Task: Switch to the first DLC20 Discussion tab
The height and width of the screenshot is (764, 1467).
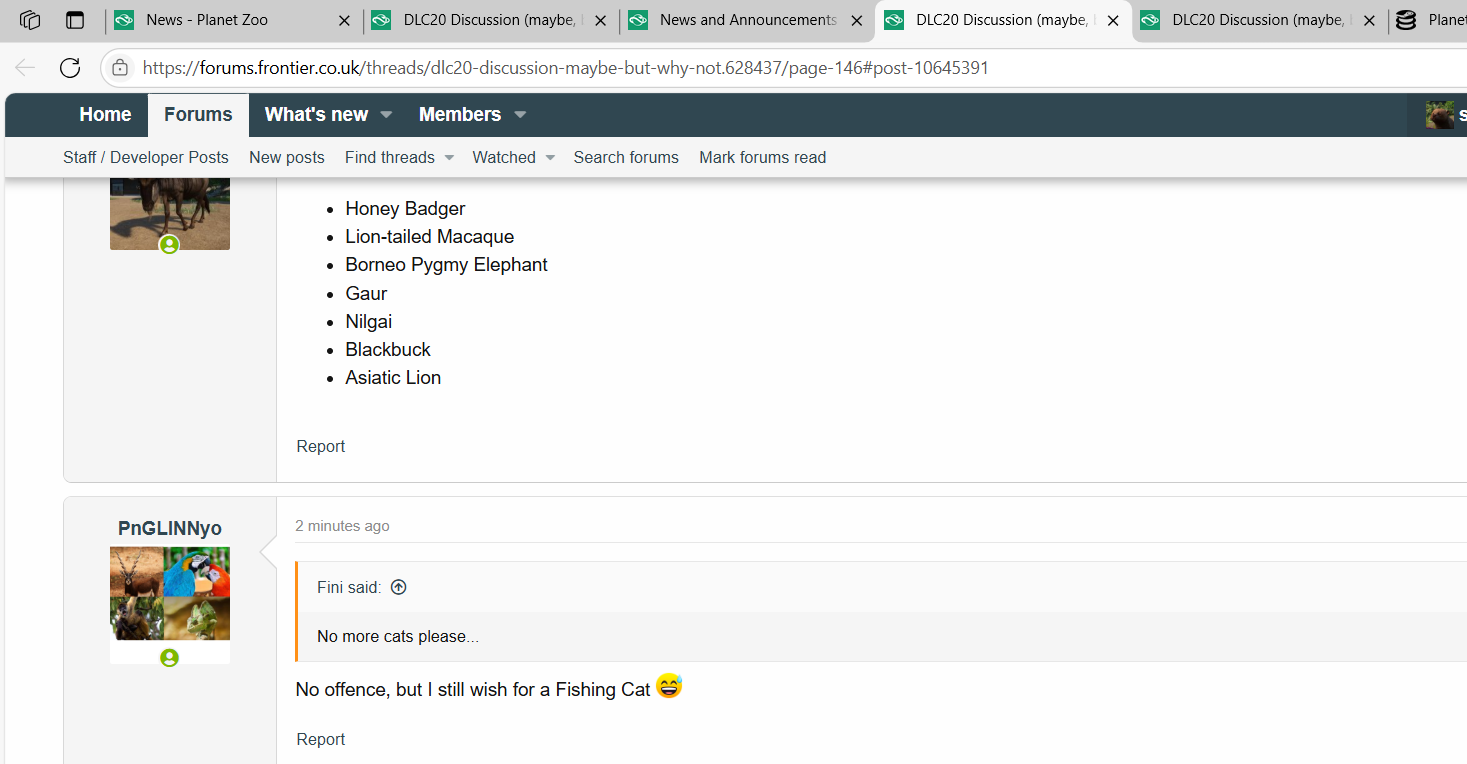Action: (490, 20)
